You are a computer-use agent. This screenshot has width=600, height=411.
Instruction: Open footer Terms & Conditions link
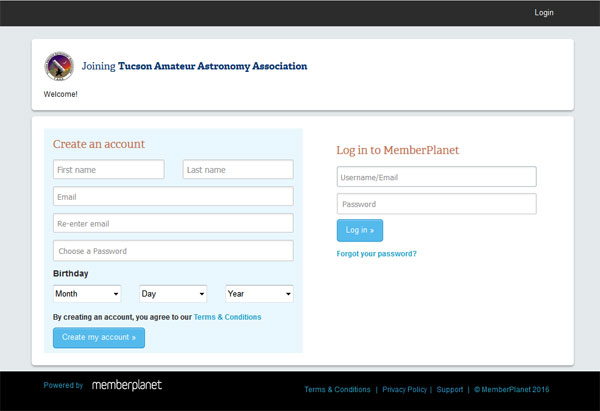pos(338,390)
